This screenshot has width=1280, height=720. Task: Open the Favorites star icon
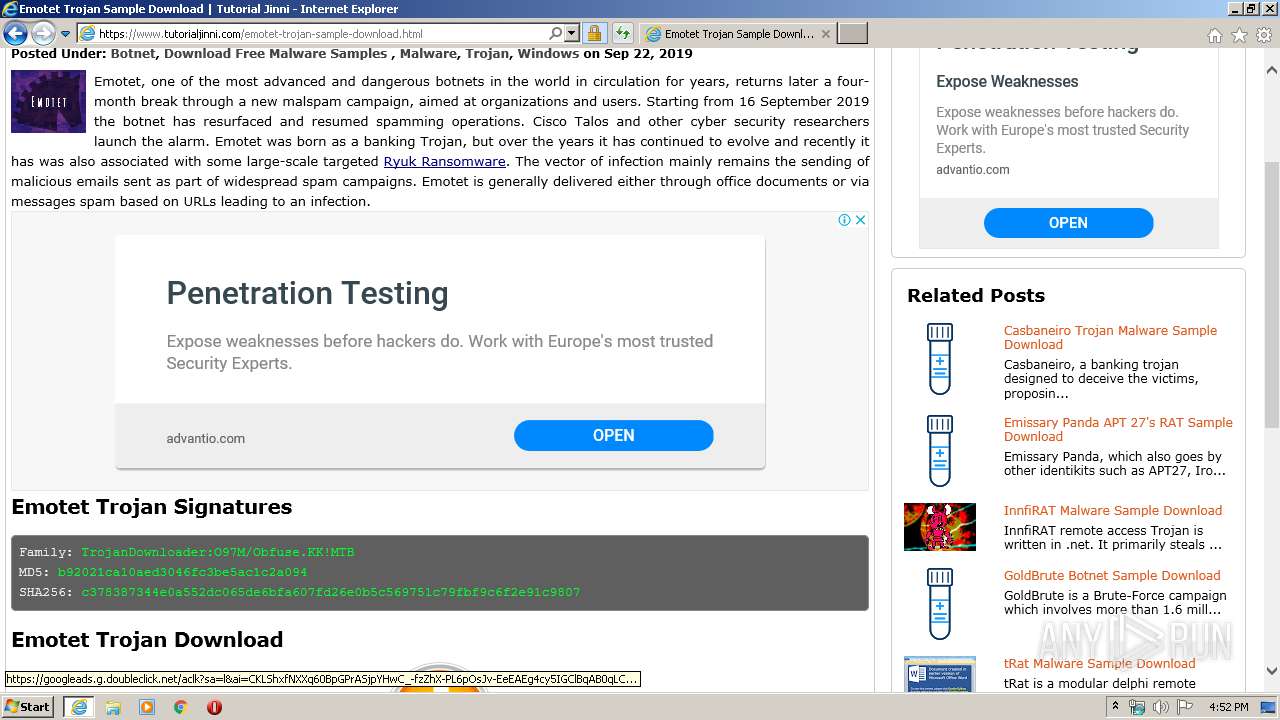point(1239,35)
